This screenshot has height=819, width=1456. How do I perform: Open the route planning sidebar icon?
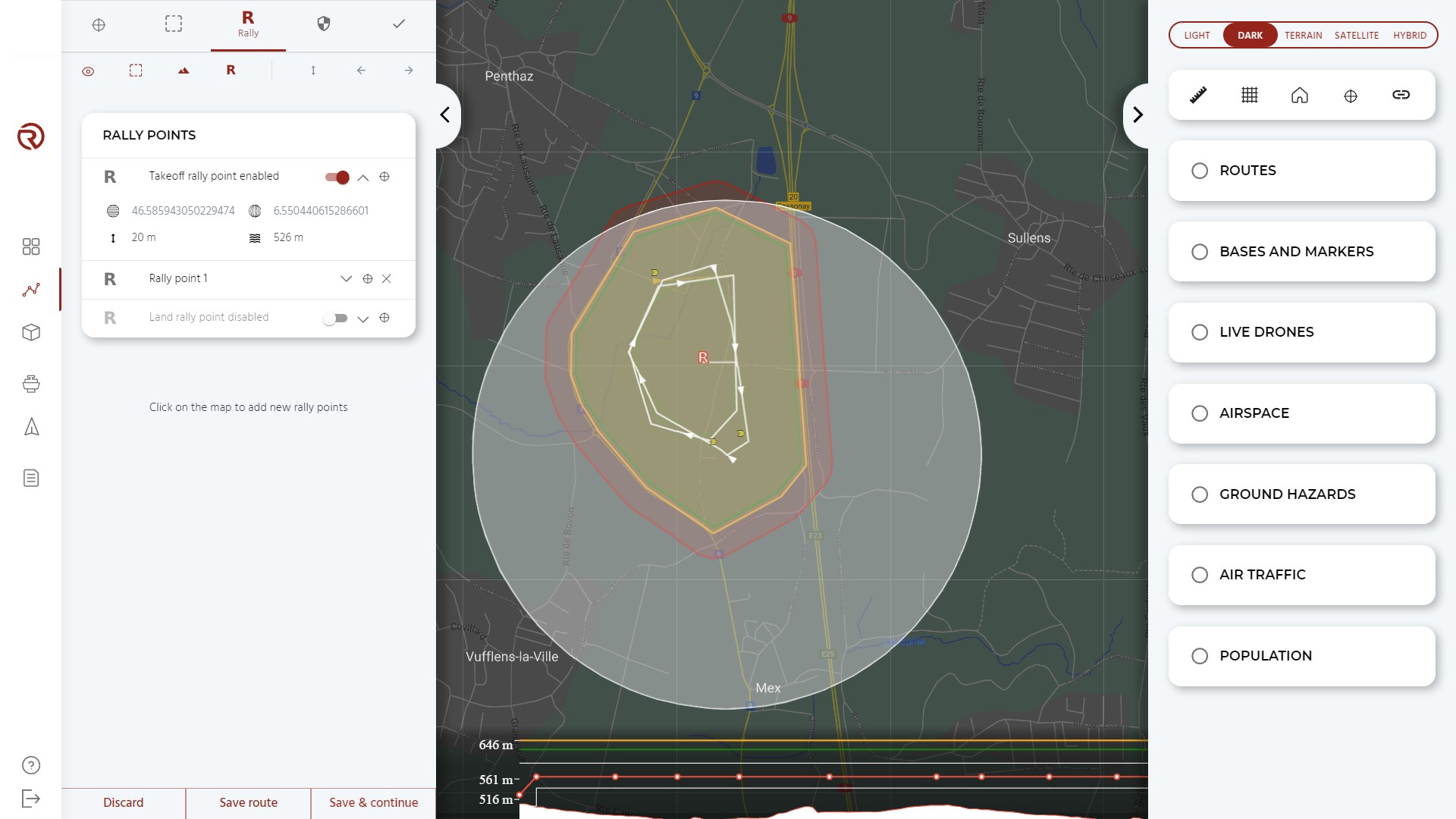pyautogui.click(x=31, y=290)
